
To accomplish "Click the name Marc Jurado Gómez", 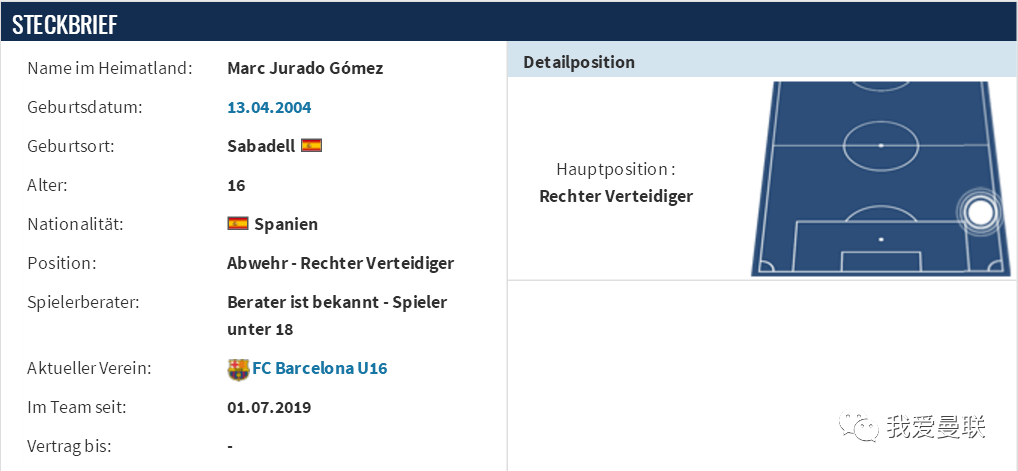I will point(305,68).
